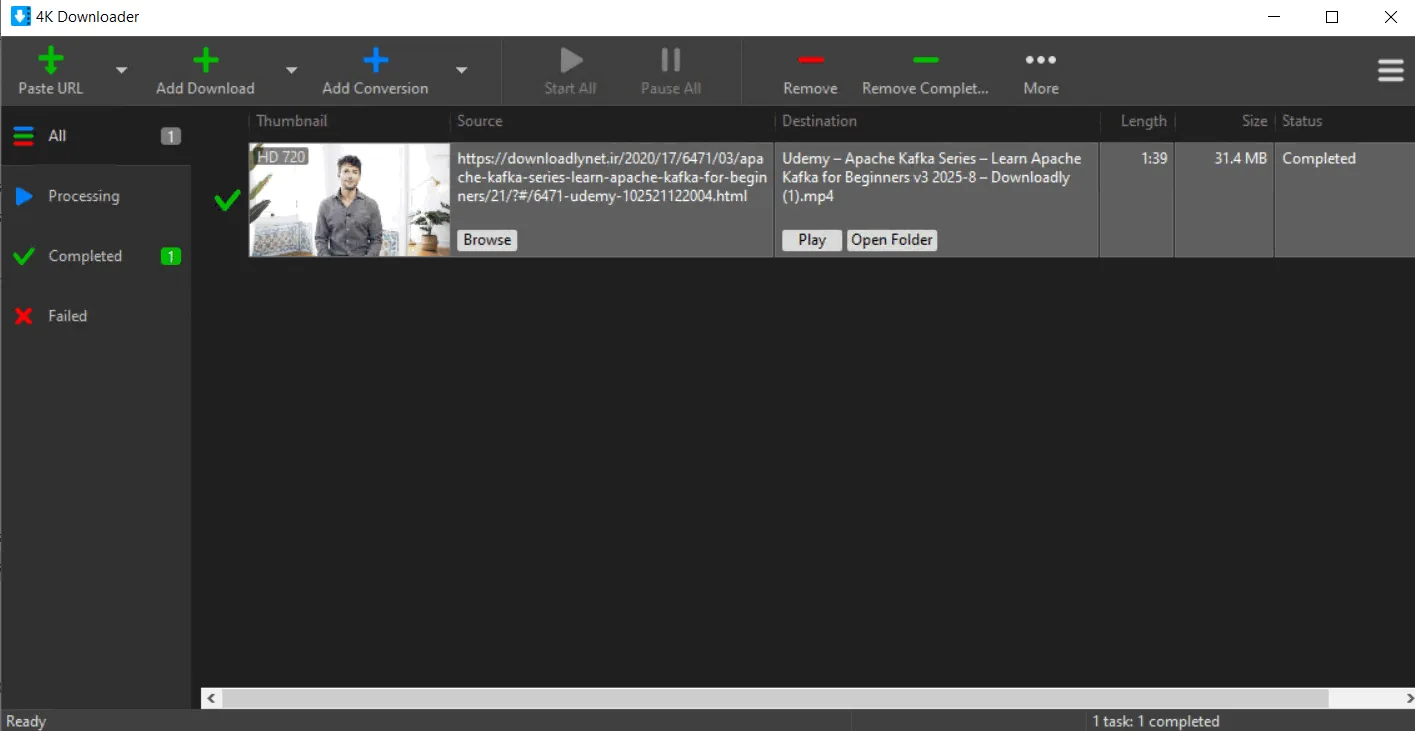Click the '1 task: 1 completed' status bar text

click(x=1155, y=721)
